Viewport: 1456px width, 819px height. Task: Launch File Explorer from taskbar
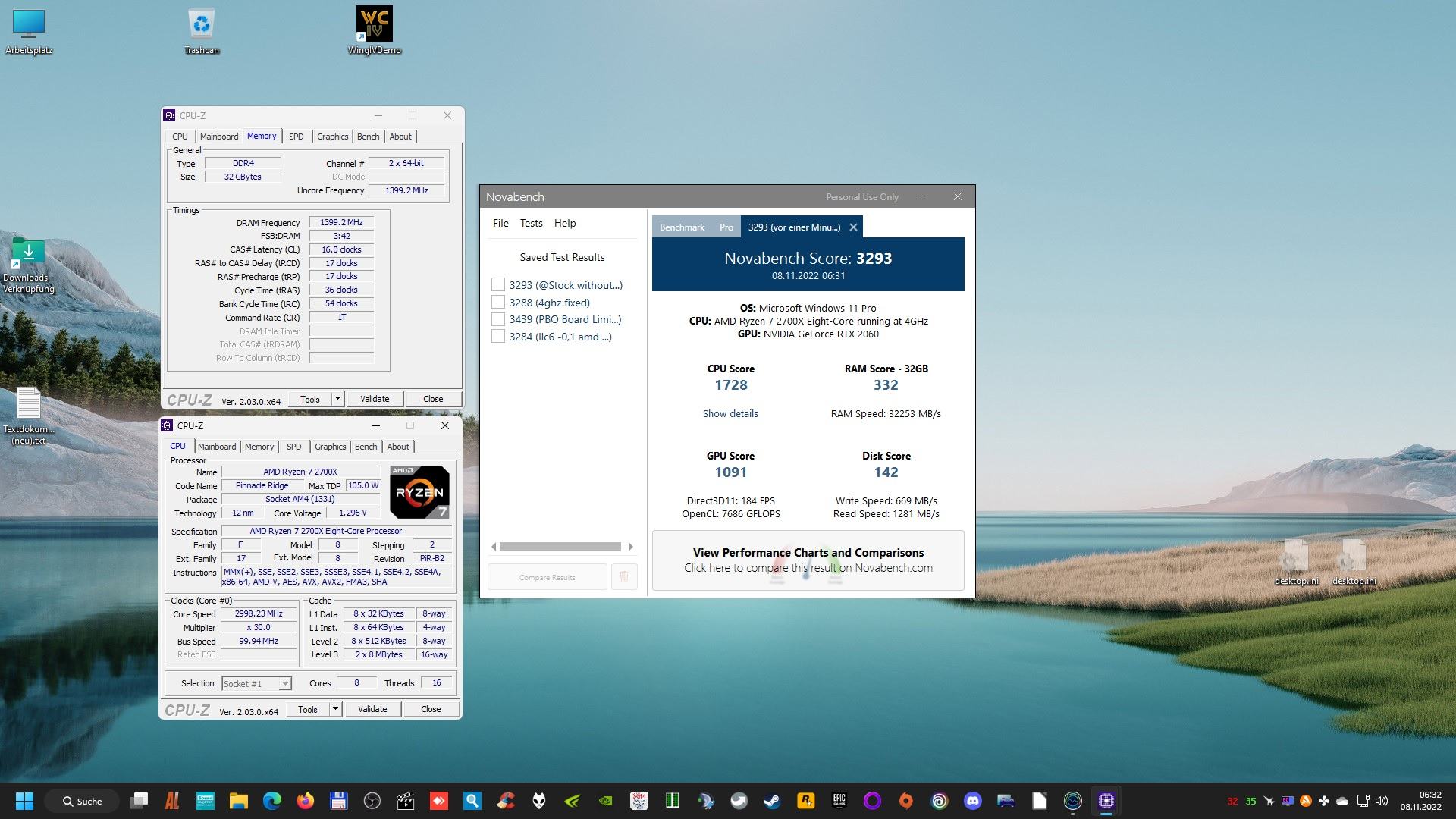(x=239, y=801)
